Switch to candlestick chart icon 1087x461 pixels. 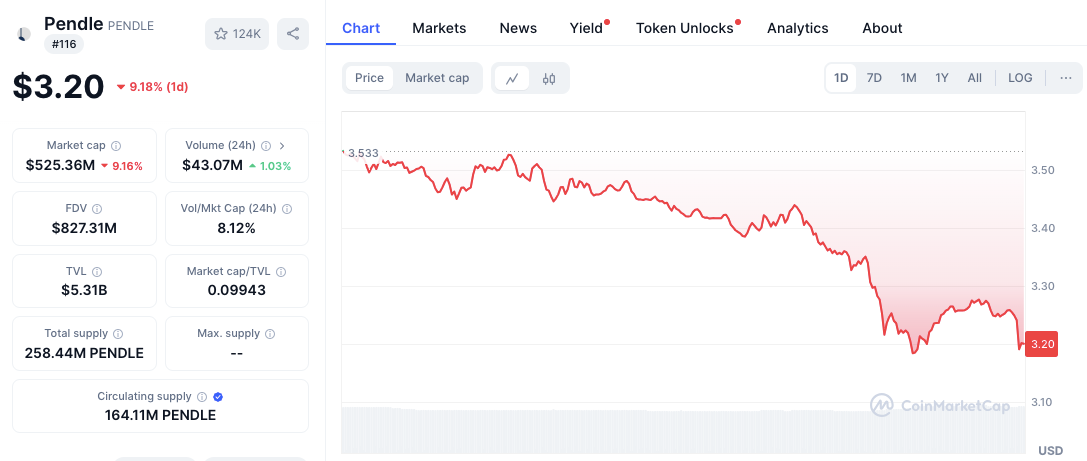[x=549, y=78]
